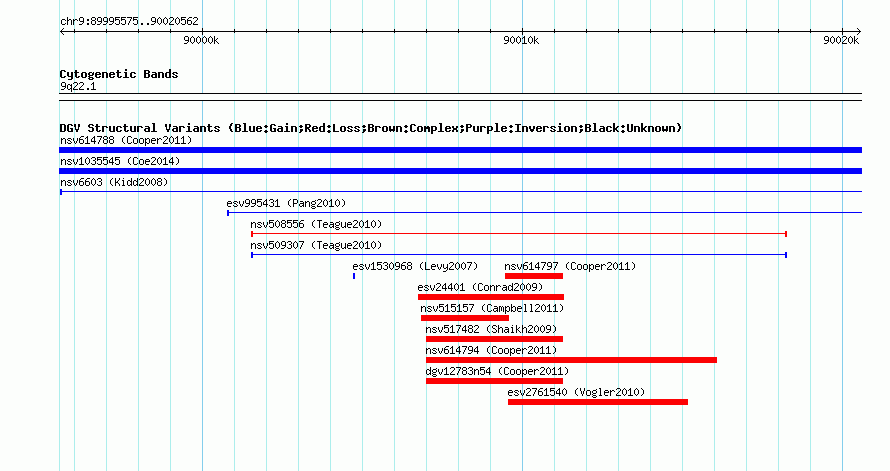
Task: Select the nsv1035545 blue gain bar
Action: [x=460, y=171]
